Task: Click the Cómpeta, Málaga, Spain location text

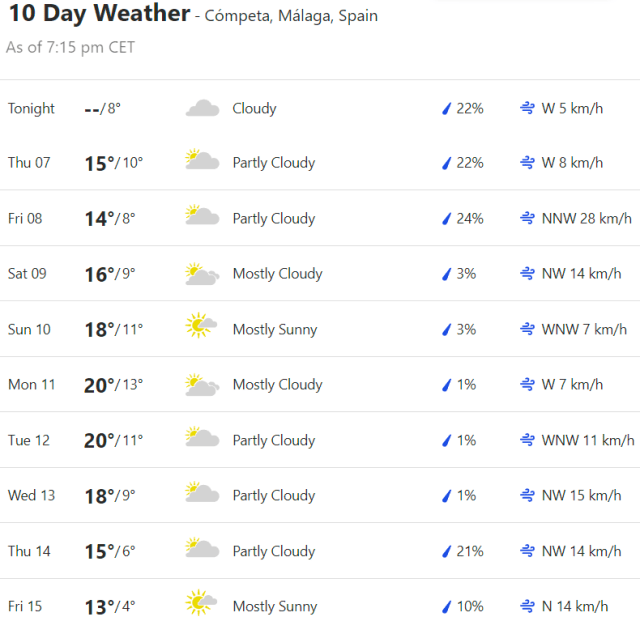Action: click(x=291, y=17)
